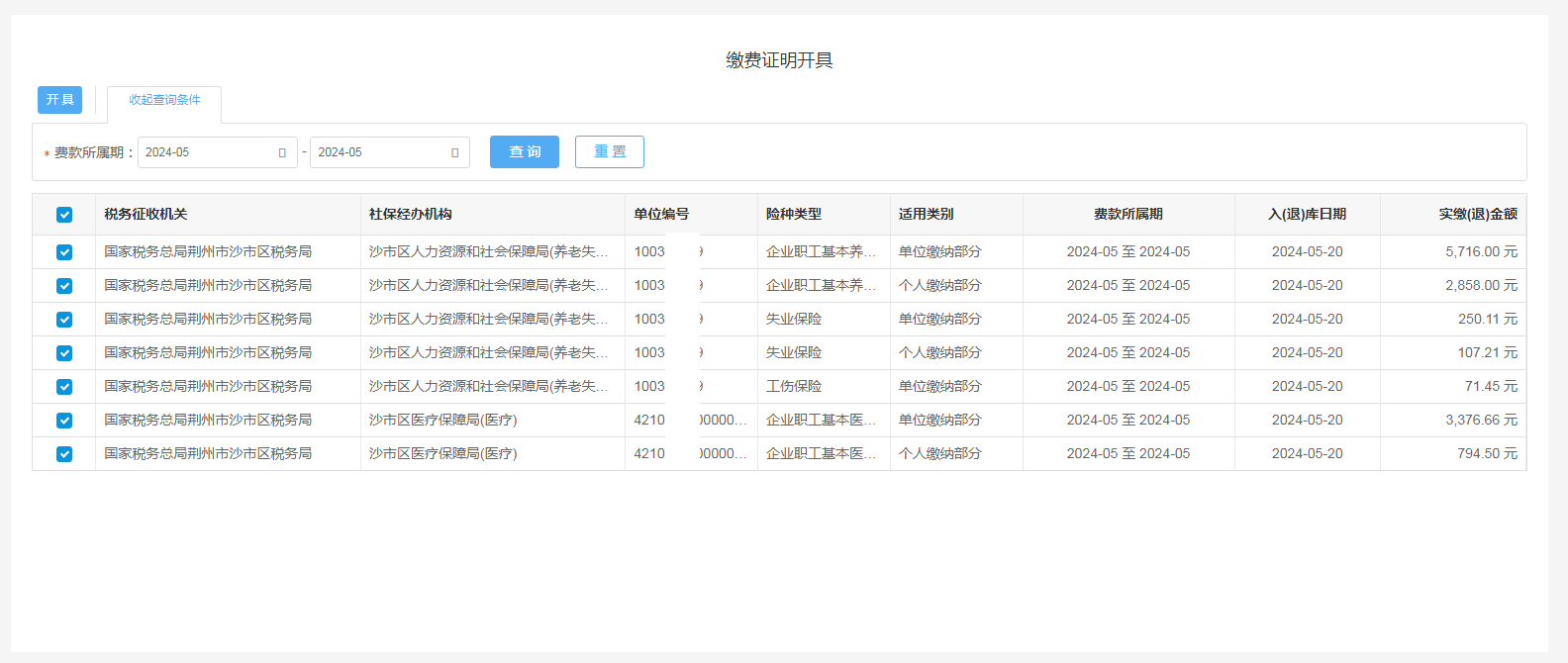Run the search with 查询 button
The height and width of the screenshot is (663, 1568).
525,151
